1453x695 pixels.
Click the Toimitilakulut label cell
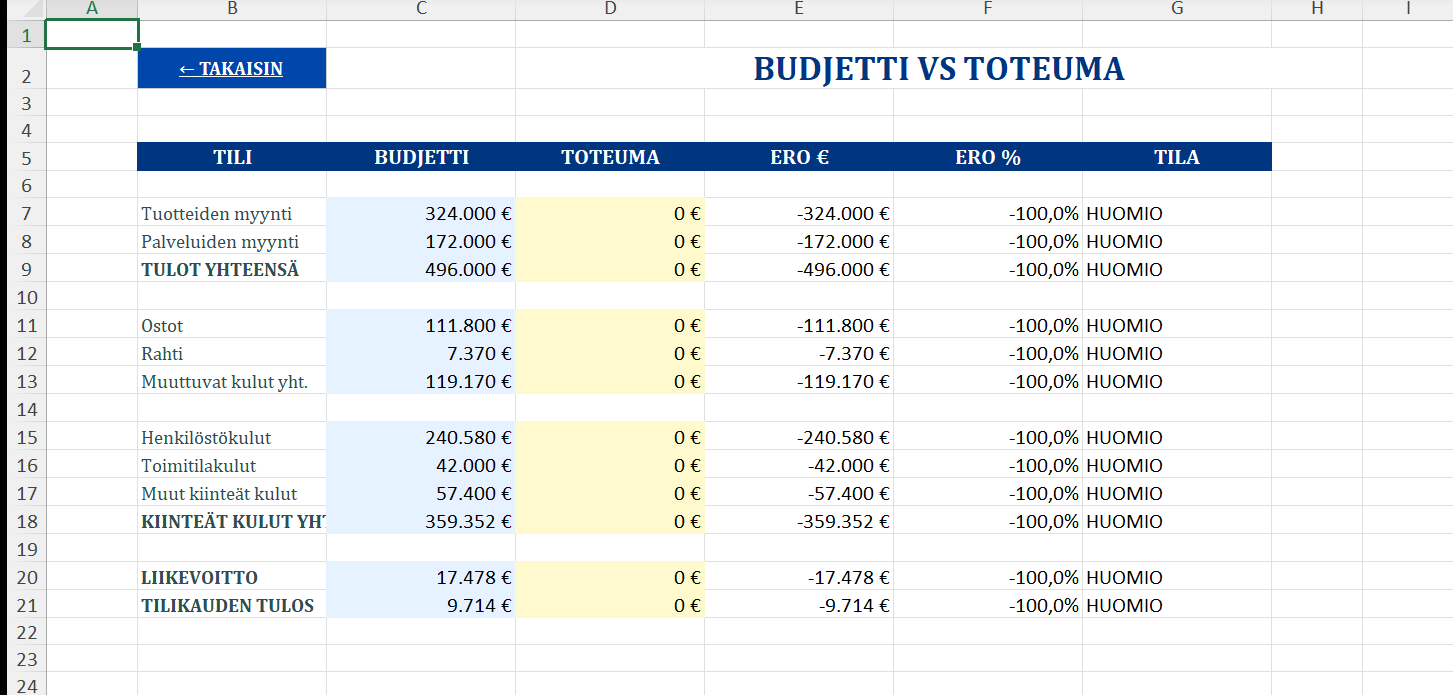tap(232, 465)
